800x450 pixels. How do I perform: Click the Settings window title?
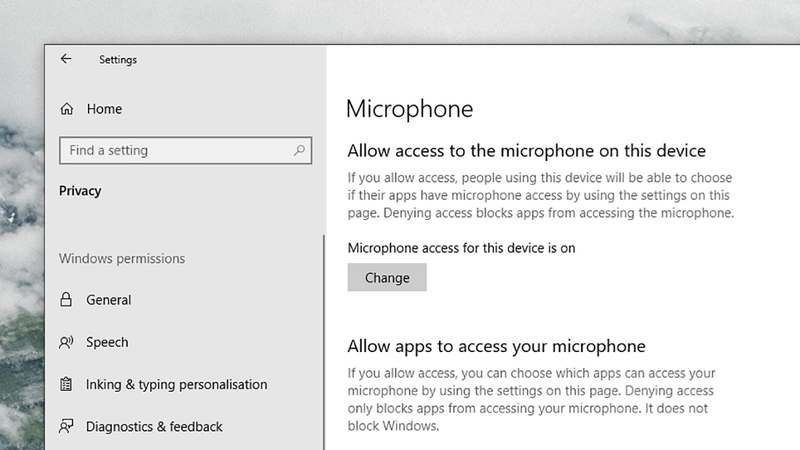(x=118, y=60)
